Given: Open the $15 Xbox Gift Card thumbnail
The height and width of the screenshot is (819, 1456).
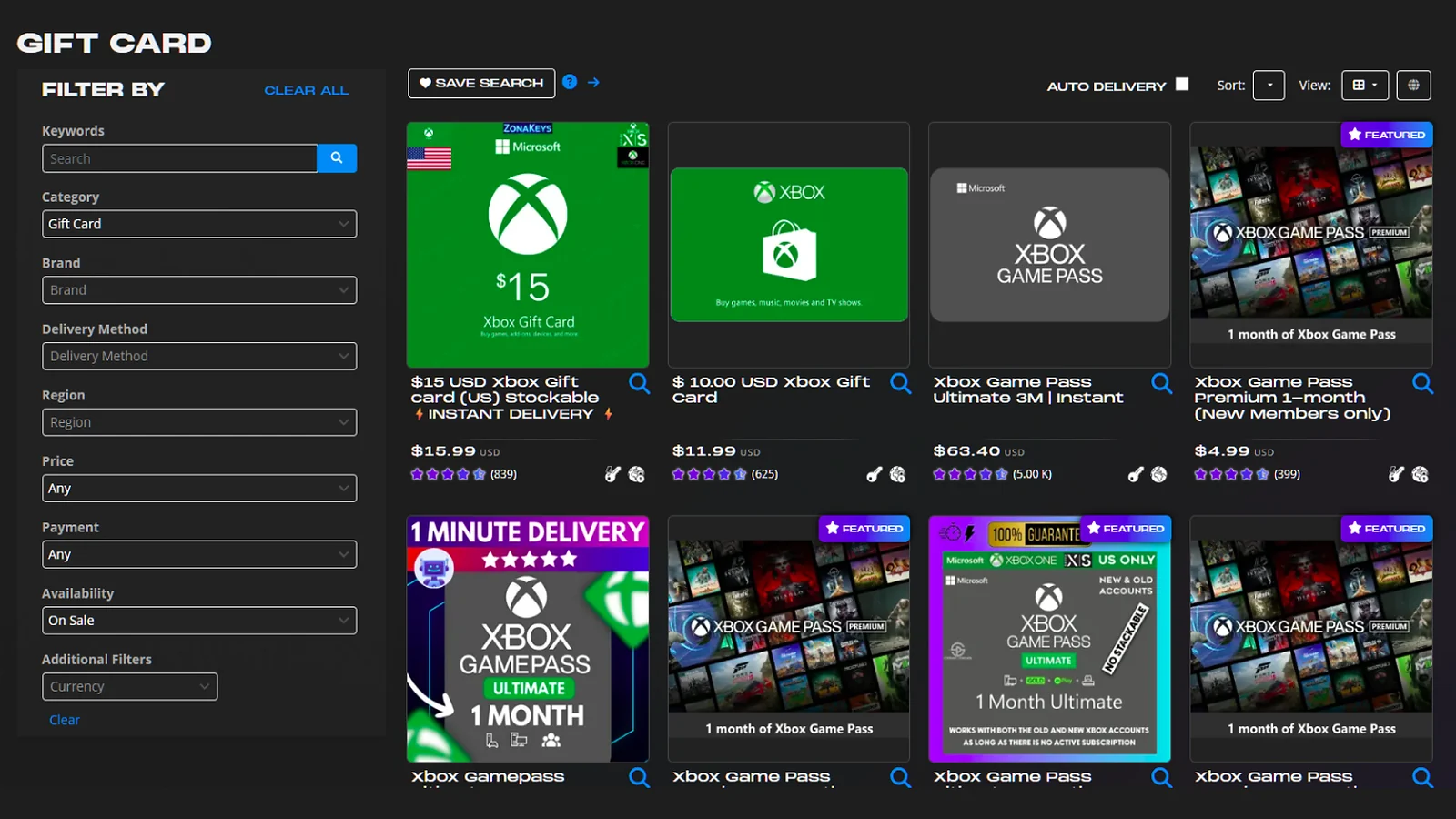Looking at the screenshot, I should pos(528,245).
